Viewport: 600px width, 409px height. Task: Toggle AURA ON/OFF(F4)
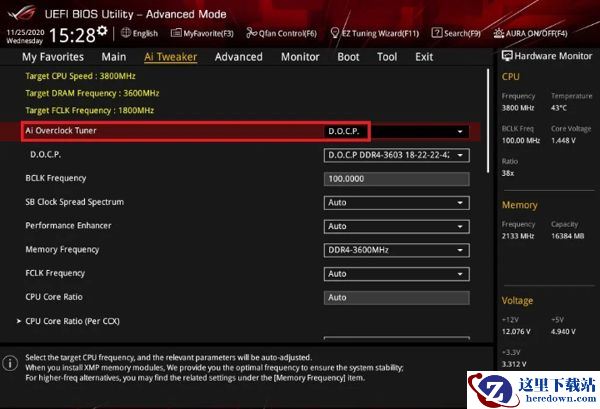tap(530, 33)
